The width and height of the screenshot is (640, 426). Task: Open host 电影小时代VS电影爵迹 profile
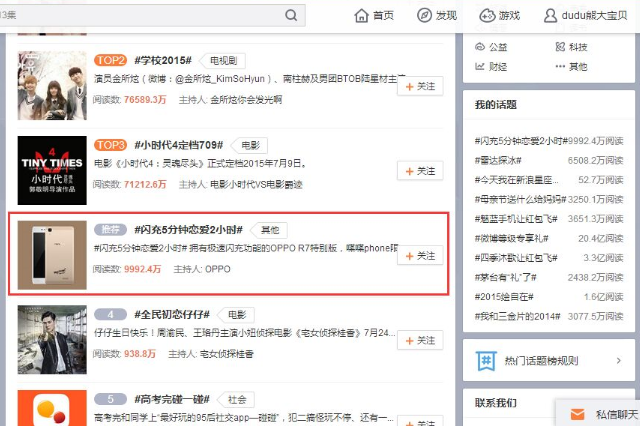[256, 184]
